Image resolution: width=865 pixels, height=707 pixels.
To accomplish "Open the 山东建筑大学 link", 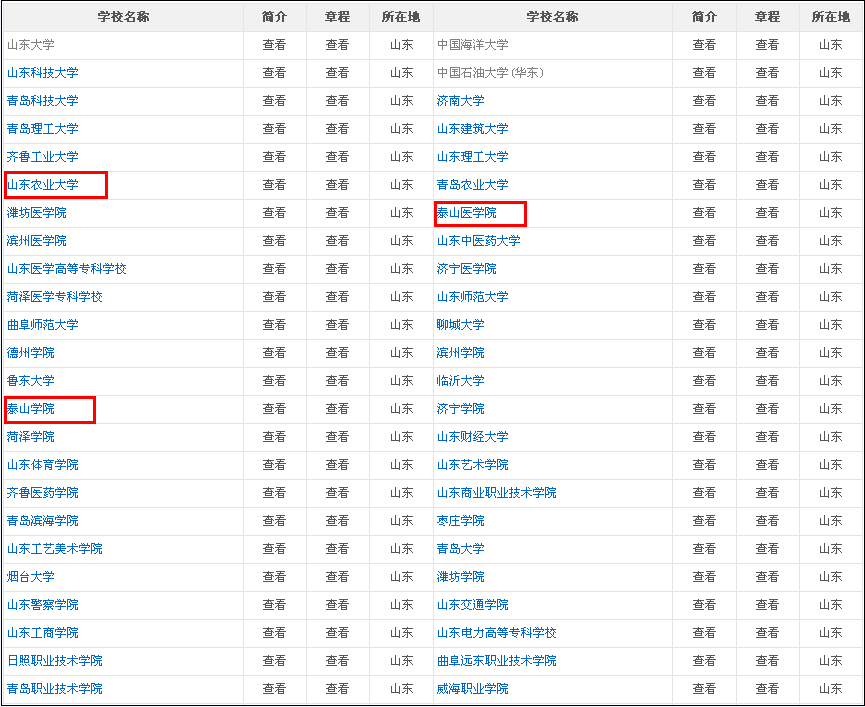I will (x=473, y=129).
